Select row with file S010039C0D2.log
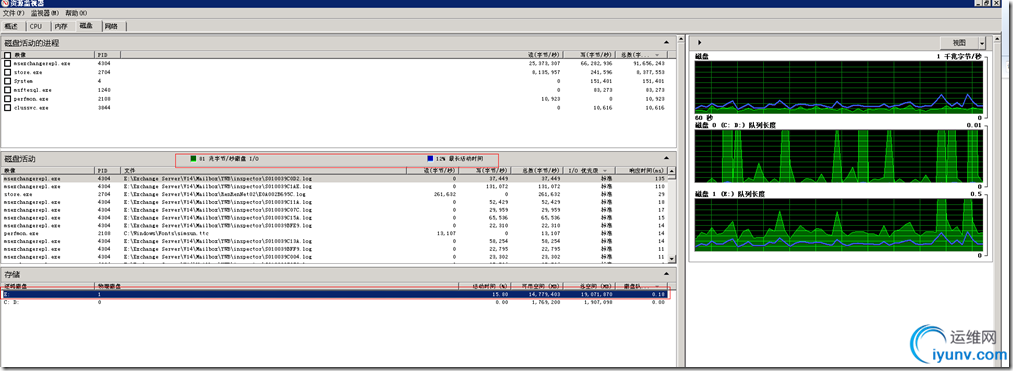 335,178
